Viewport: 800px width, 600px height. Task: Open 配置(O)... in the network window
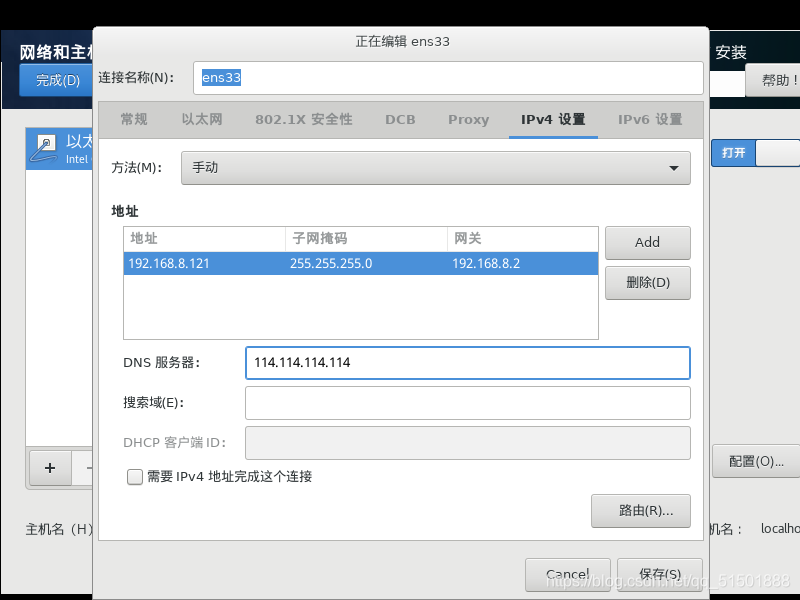(x=756, y=461)
